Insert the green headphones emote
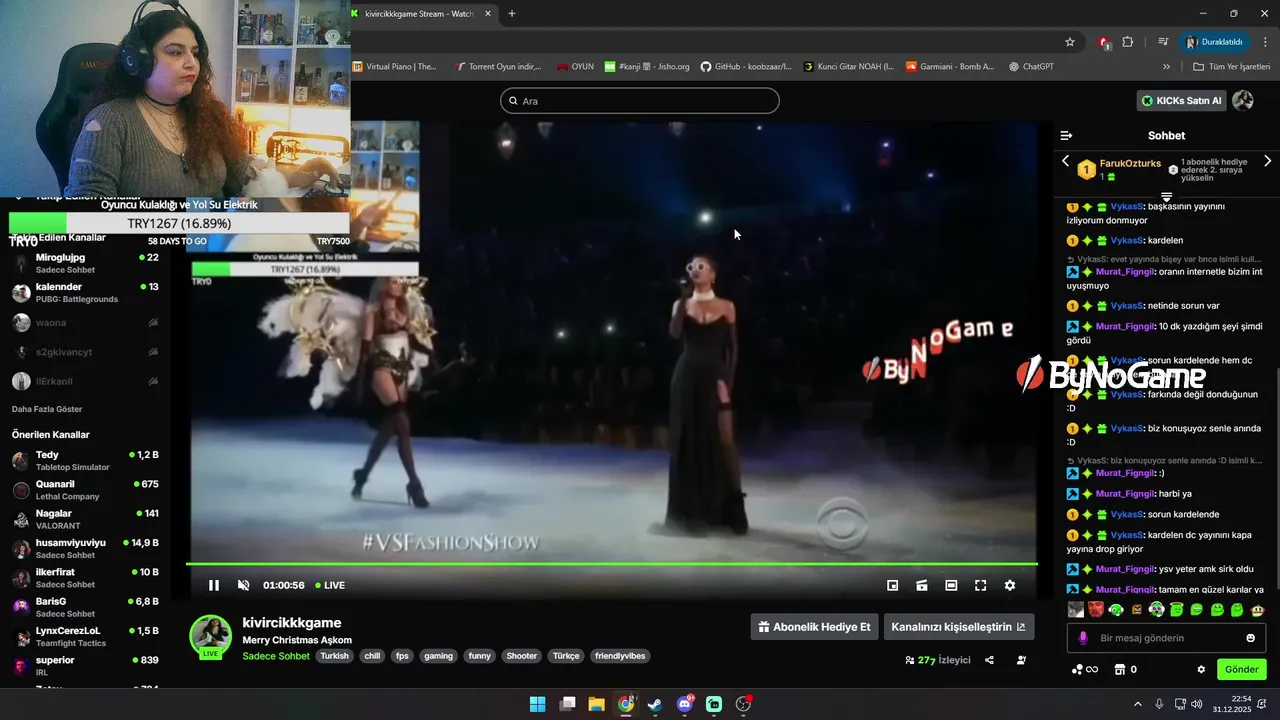Image resolution: width=1280 pixels, height=720 pixels. click(x=1116, y=609)
